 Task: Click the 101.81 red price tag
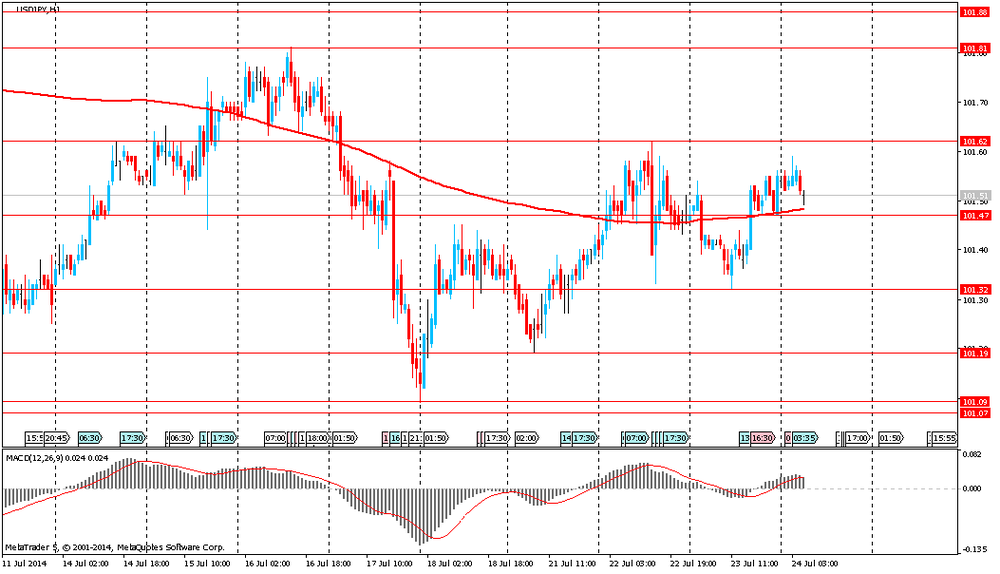pyautogui.click(x=974, y=48)
